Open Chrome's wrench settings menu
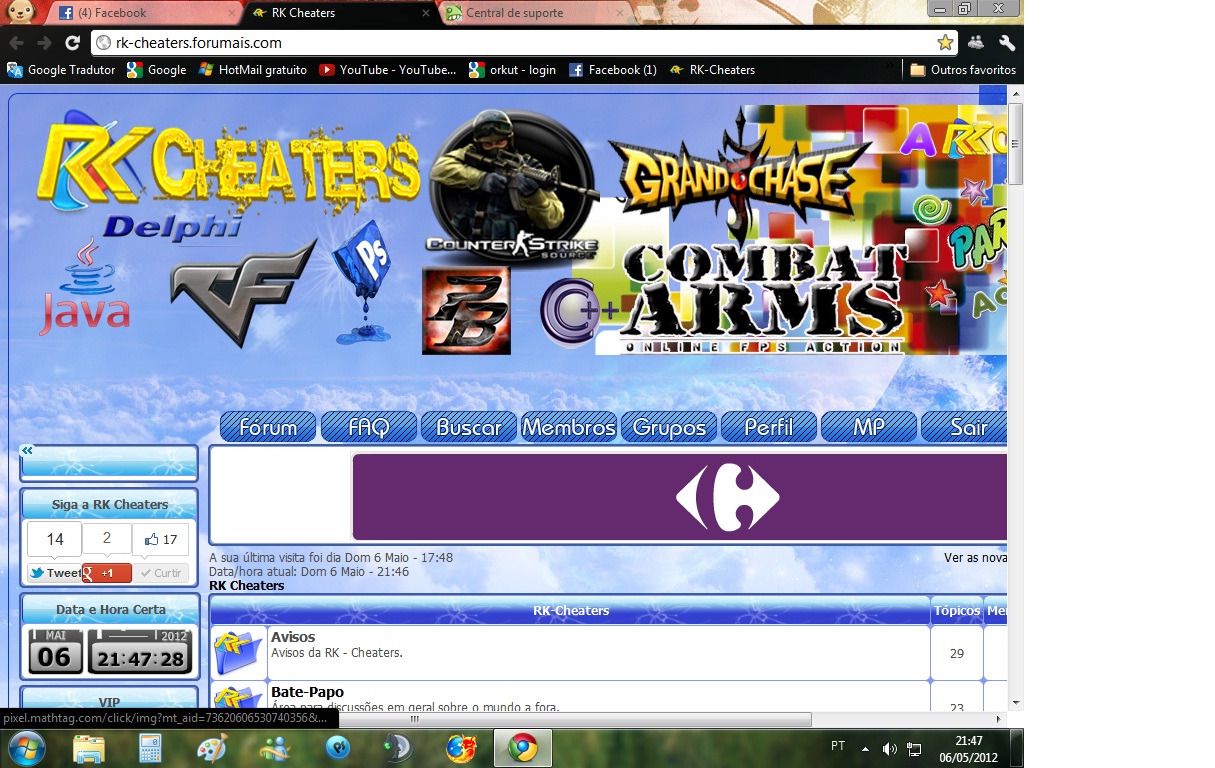This screenshot has width=1215, height=768. point(1007,43)
